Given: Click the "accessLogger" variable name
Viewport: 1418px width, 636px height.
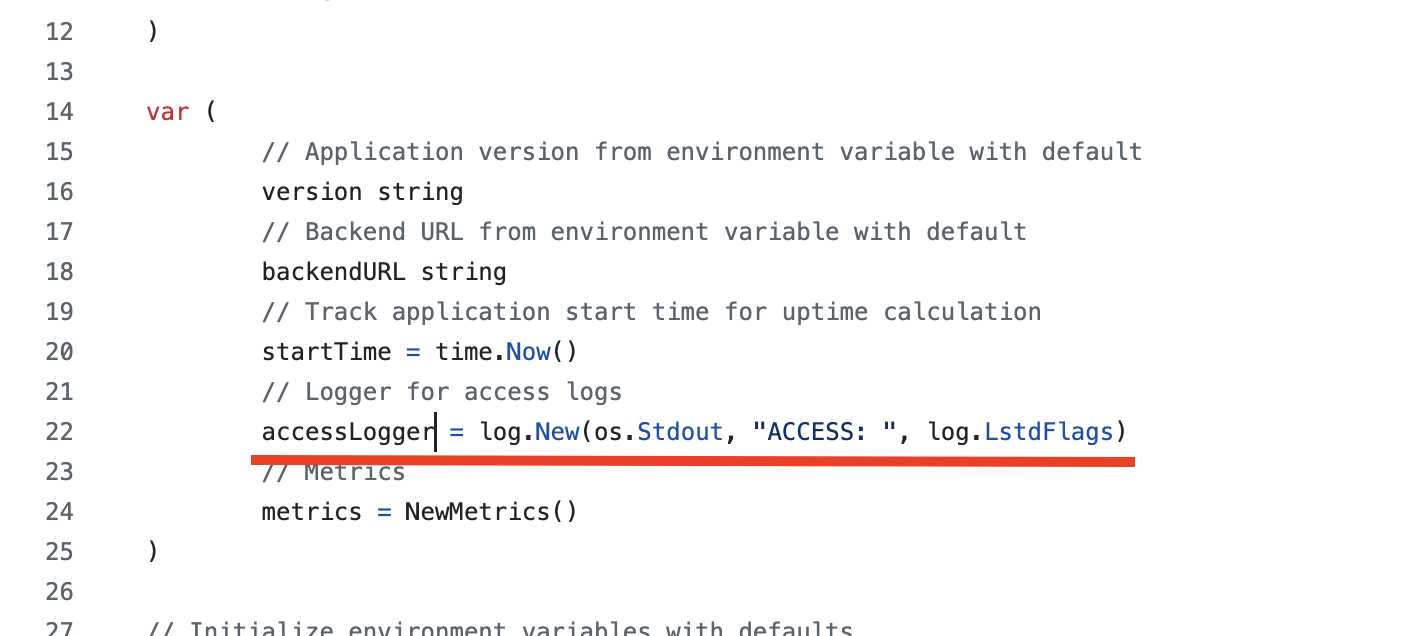Looking at the screenshot, I should pos(348,432).
